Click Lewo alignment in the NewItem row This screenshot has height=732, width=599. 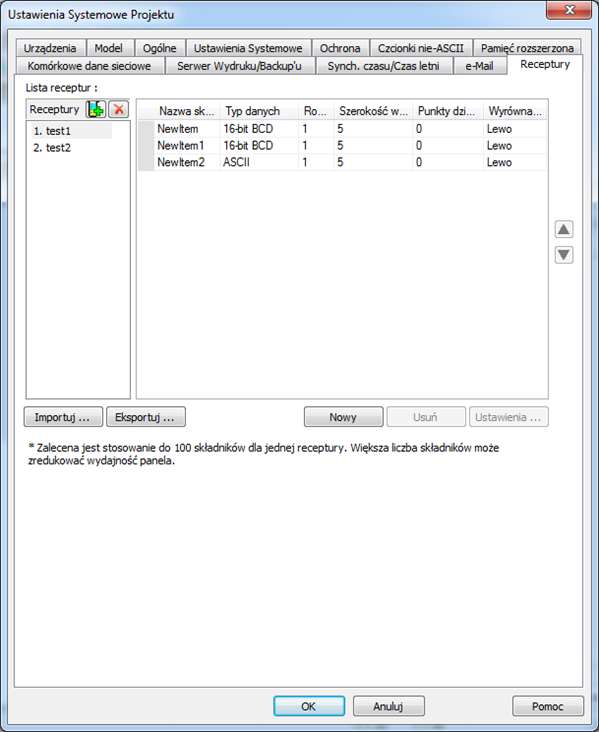click(515, 129)
